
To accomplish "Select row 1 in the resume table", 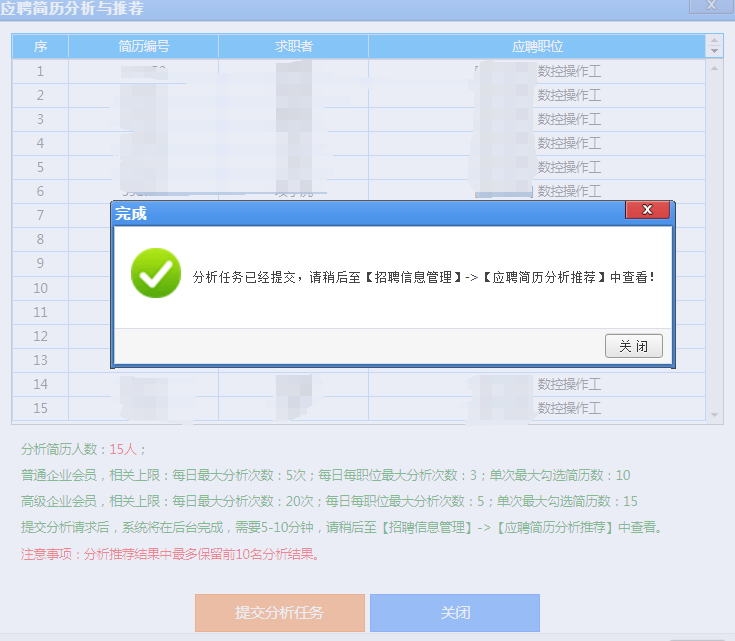I will (40, 71).
